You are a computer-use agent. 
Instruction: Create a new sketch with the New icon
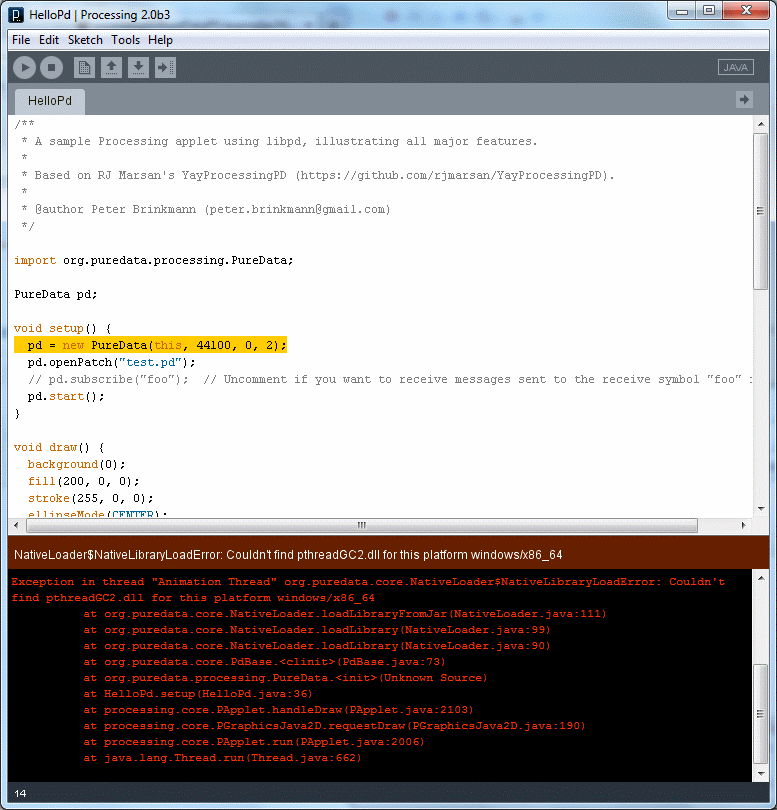click(x=84, y=68)
